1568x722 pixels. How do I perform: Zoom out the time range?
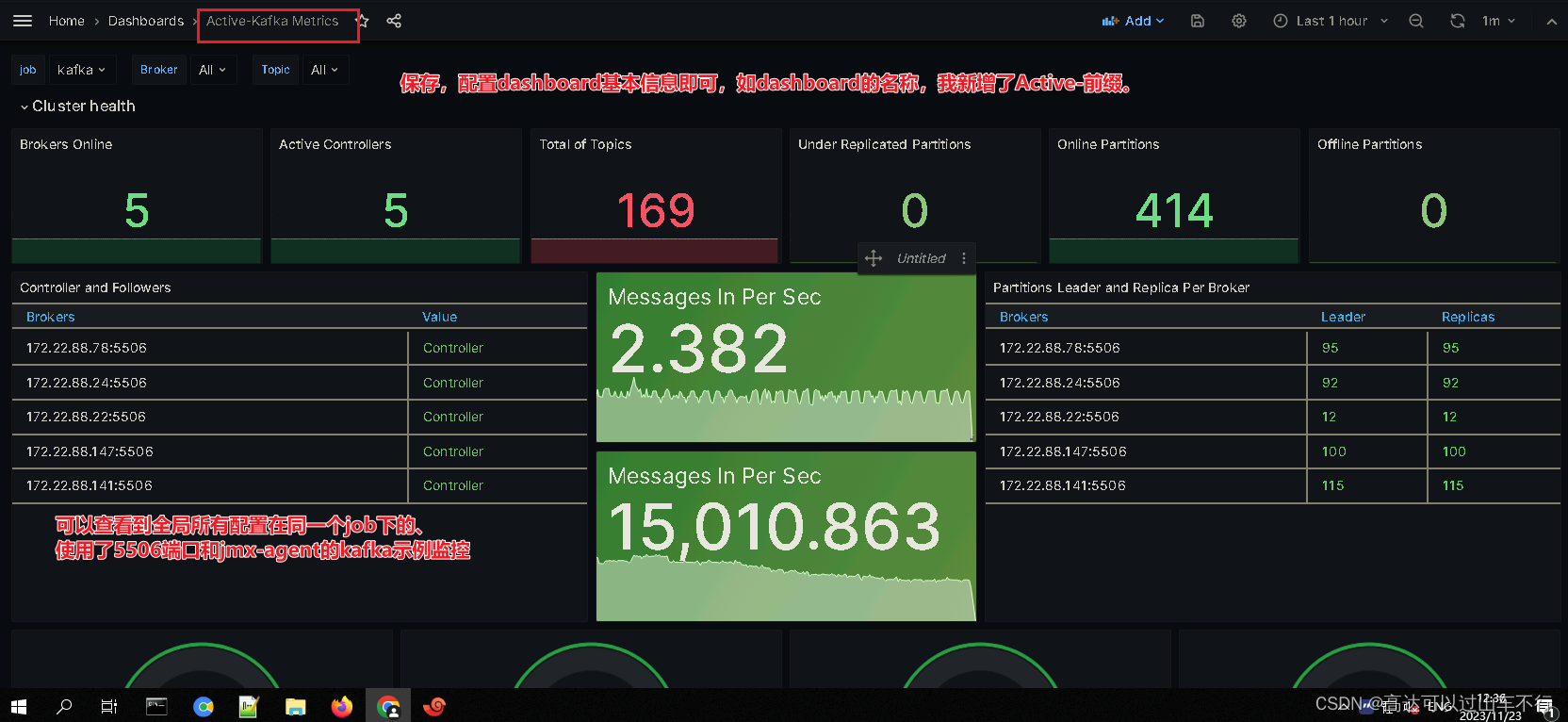pos(1416,21)
